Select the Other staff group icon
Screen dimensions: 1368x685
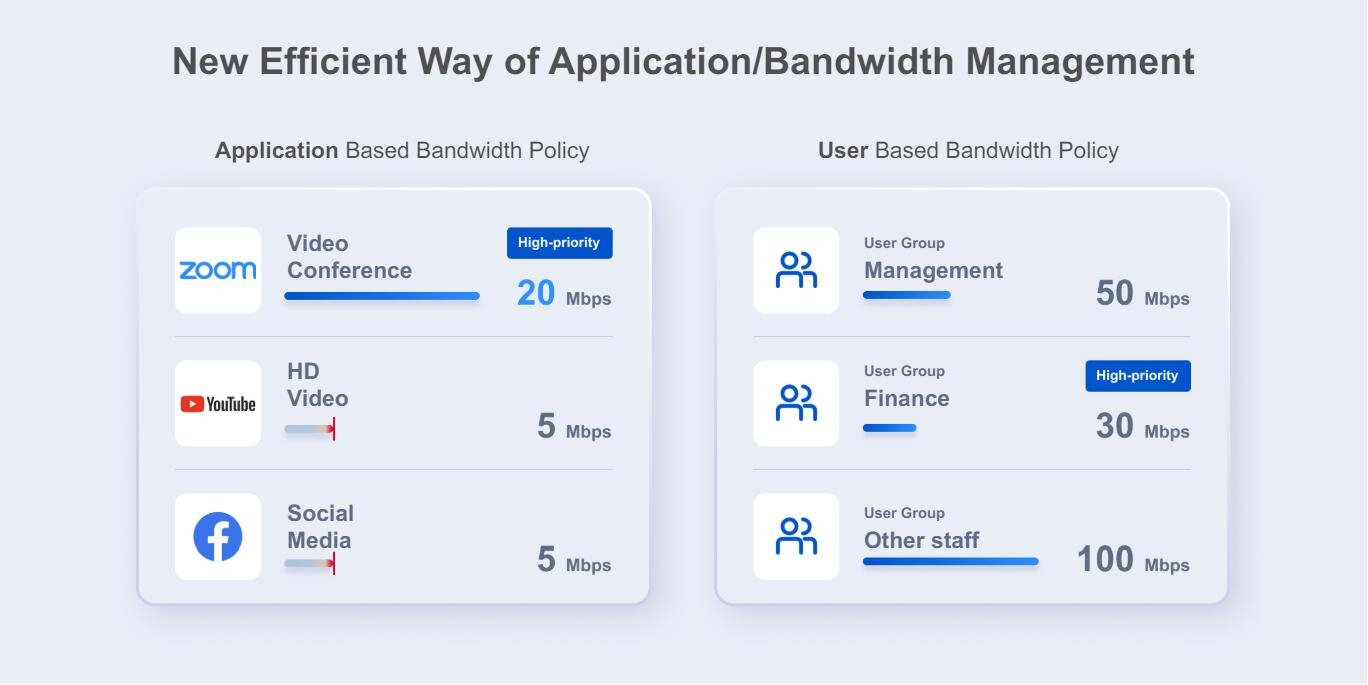[x=796, y=537]
